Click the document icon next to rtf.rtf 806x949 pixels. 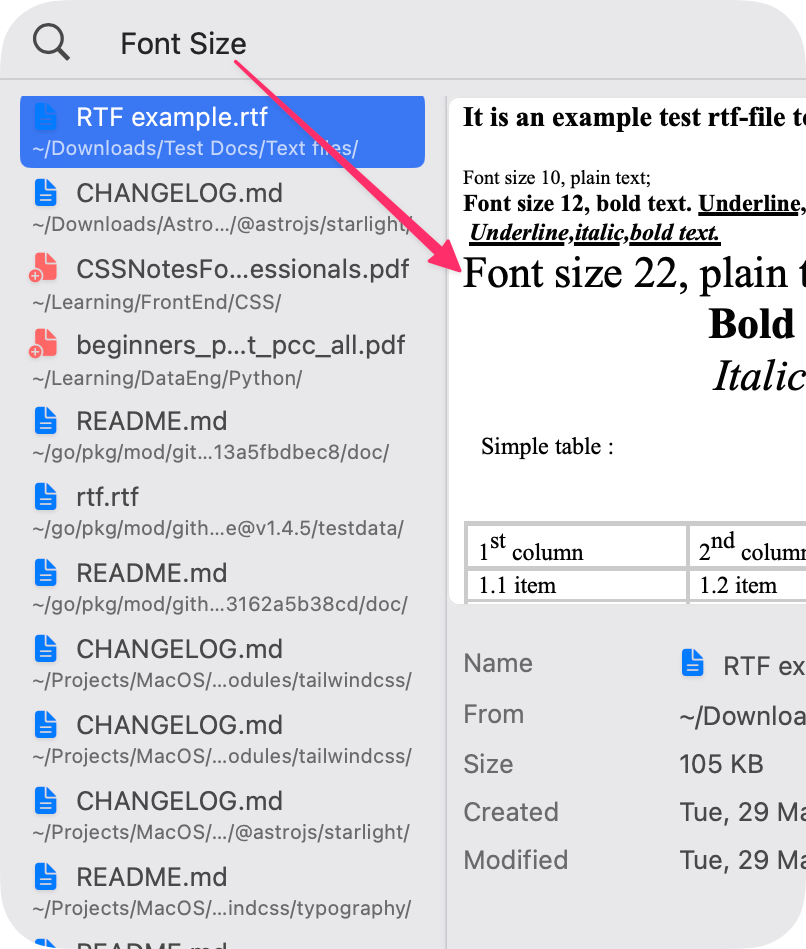pos(46,496)
